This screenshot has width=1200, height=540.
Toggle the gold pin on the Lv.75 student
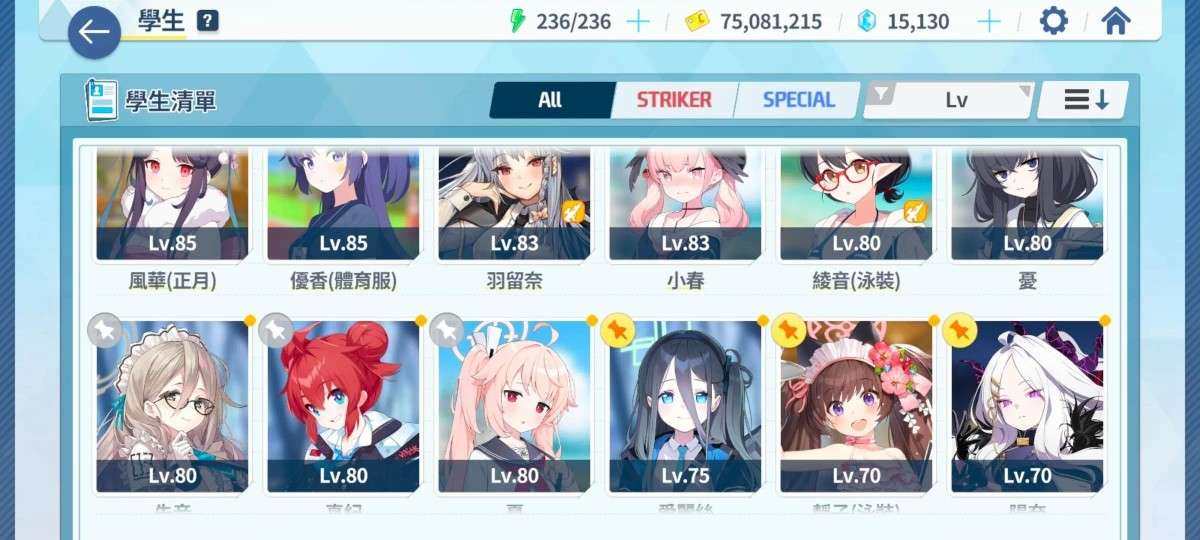617,329
